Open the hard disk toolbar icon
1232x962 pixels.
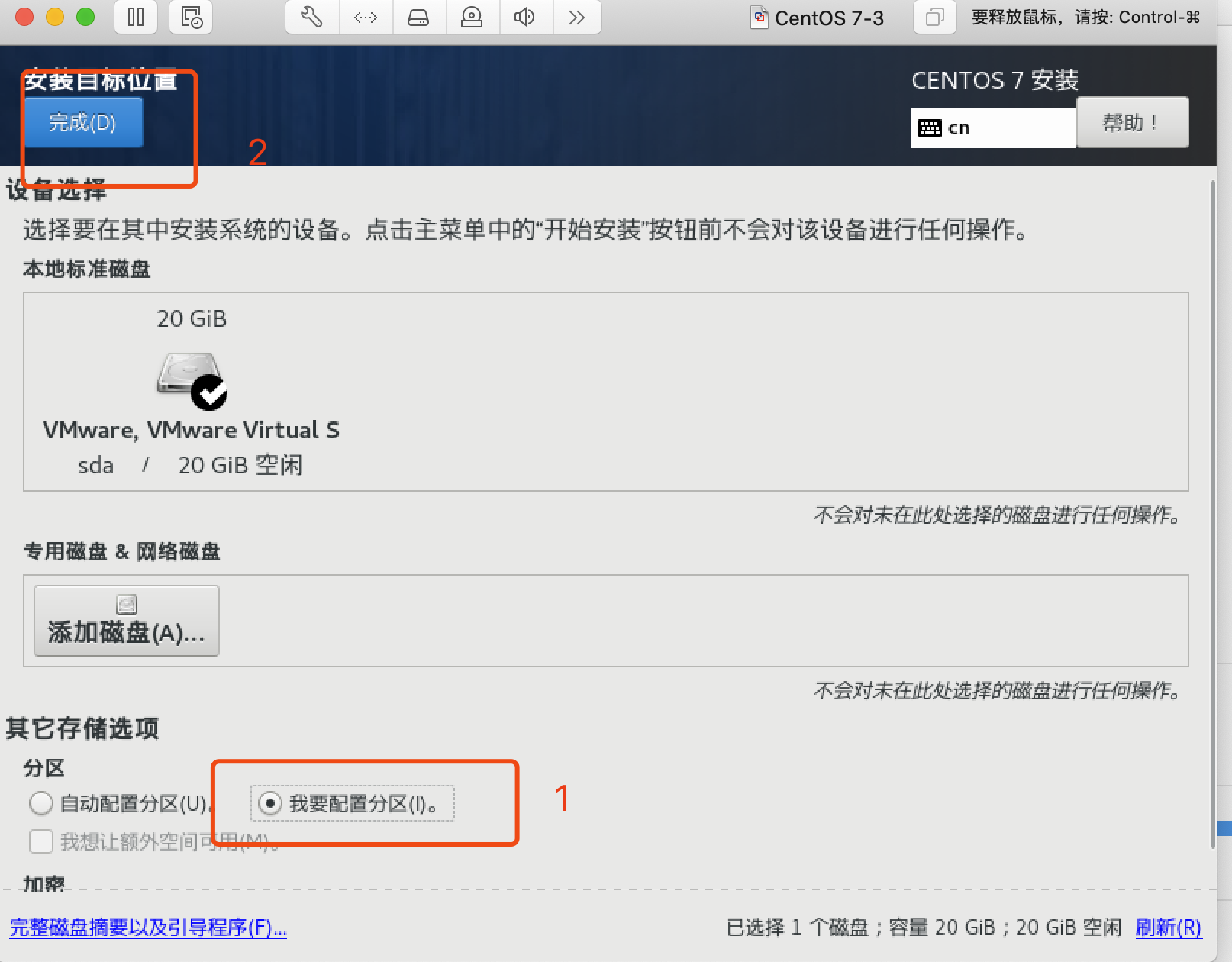click(x=418, y=17)
